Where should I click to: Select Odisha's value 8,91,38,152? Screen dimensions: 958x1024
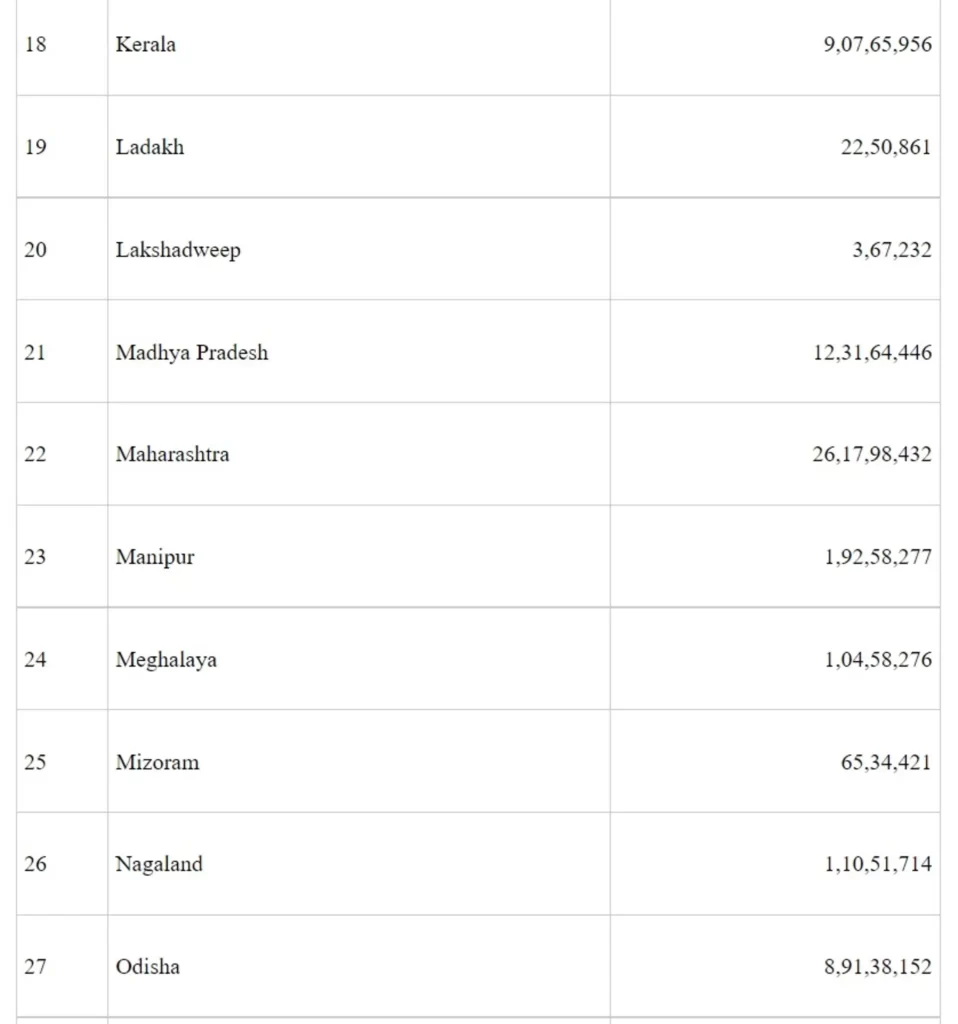(878, 968)
